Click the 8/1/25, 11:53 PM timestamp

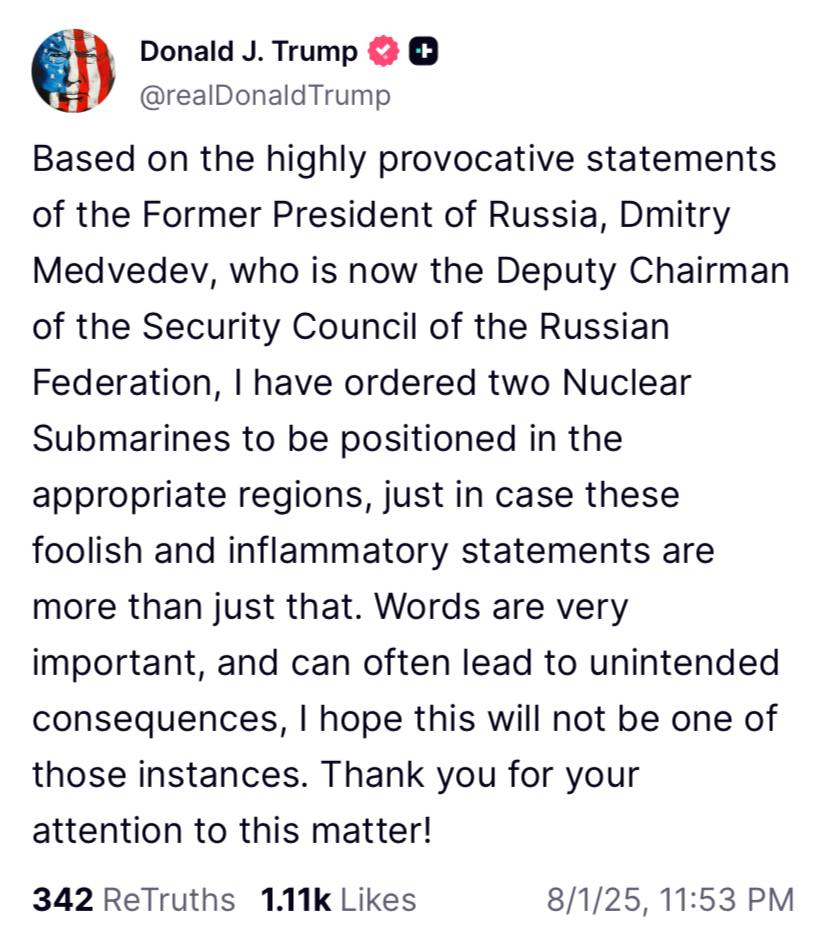[x=670, y=899]
